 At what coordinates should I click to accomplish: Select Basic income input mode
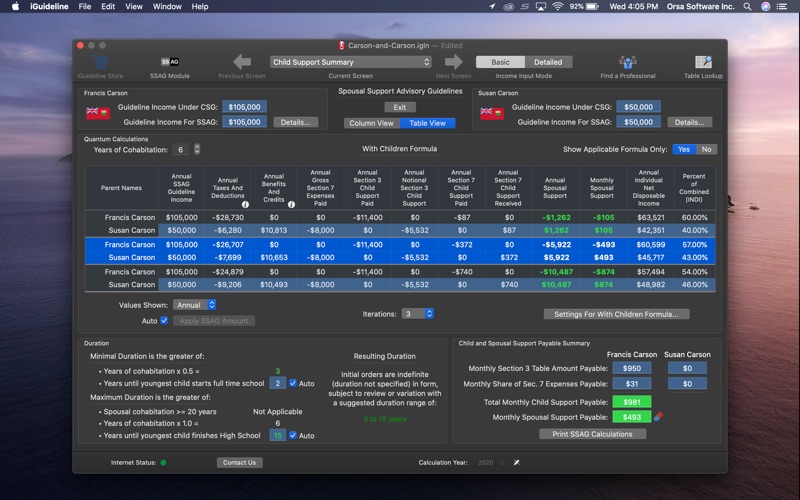pos(500,62)
